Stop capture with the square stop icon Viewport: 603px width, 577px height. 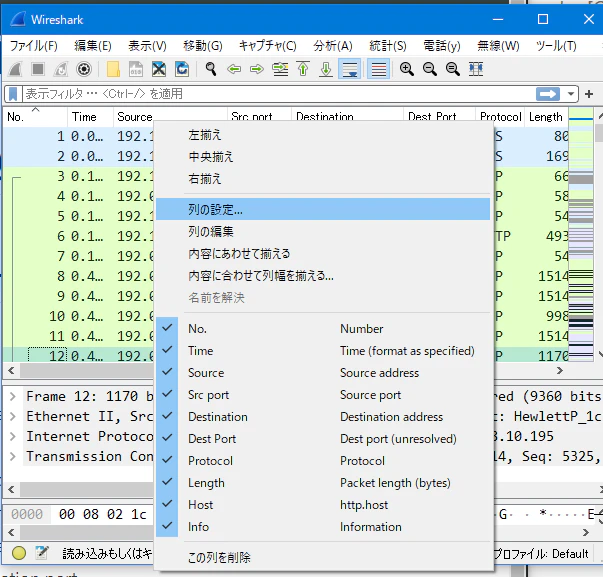38,69
